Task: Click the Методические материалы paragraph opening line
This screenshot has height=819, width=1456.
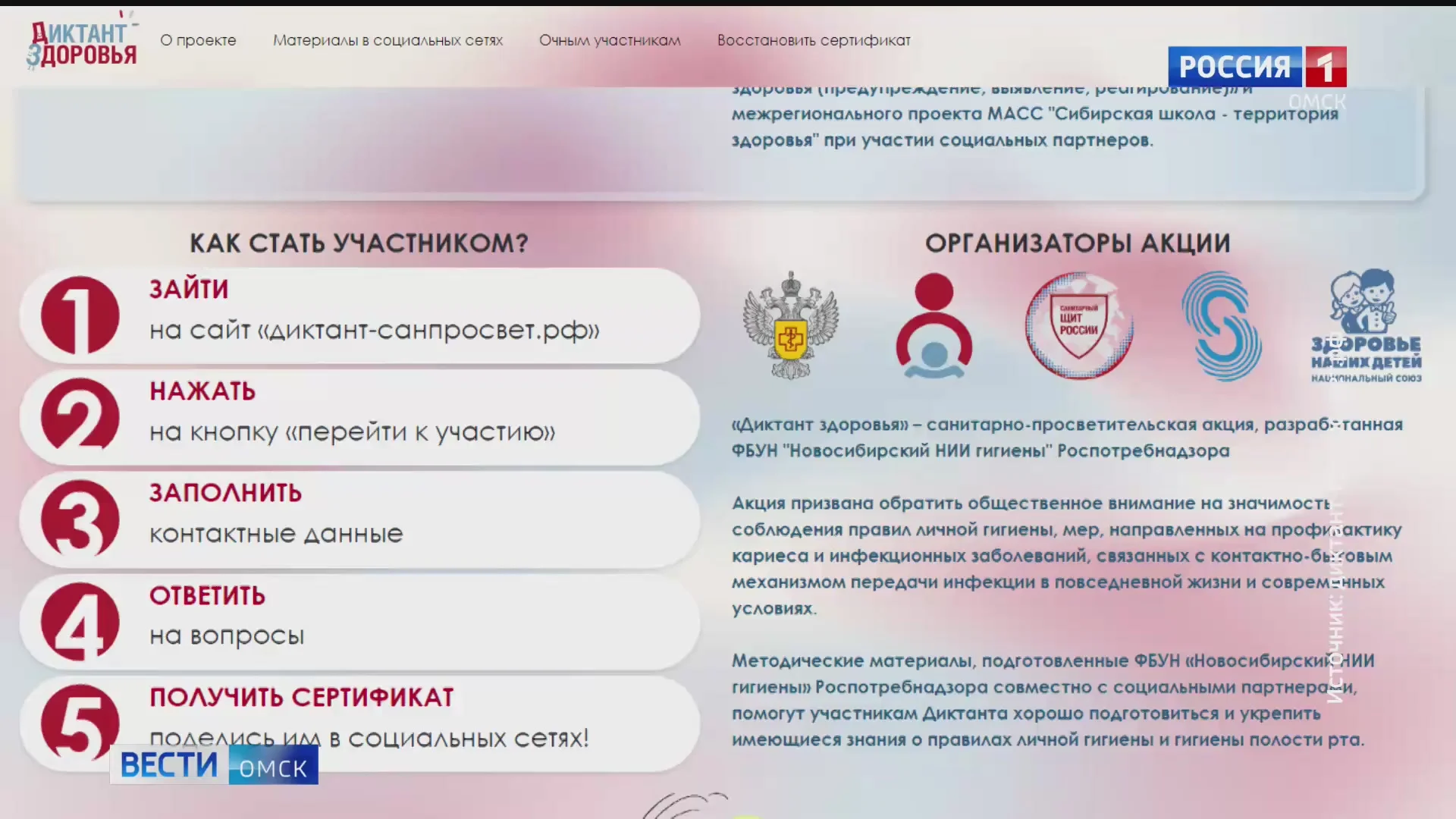Action: [x=1053, y=661]
